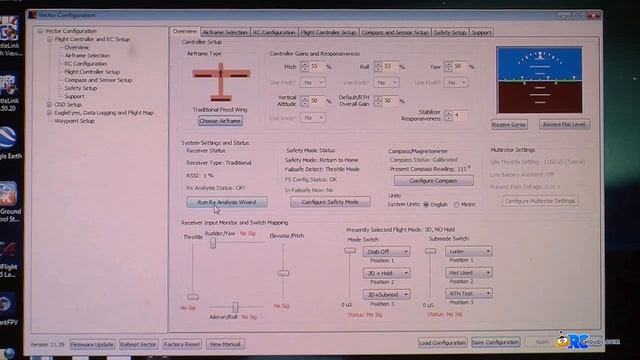640x360 pixels.
Task: Select the Overview tab
Action: [x=184, y=31]
